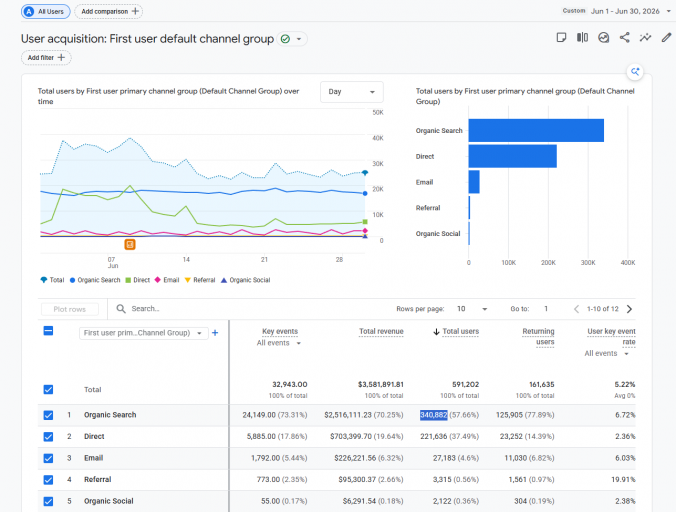Click the Add comparison button
This screenshot has width=676, height=512.
point(109,12)
